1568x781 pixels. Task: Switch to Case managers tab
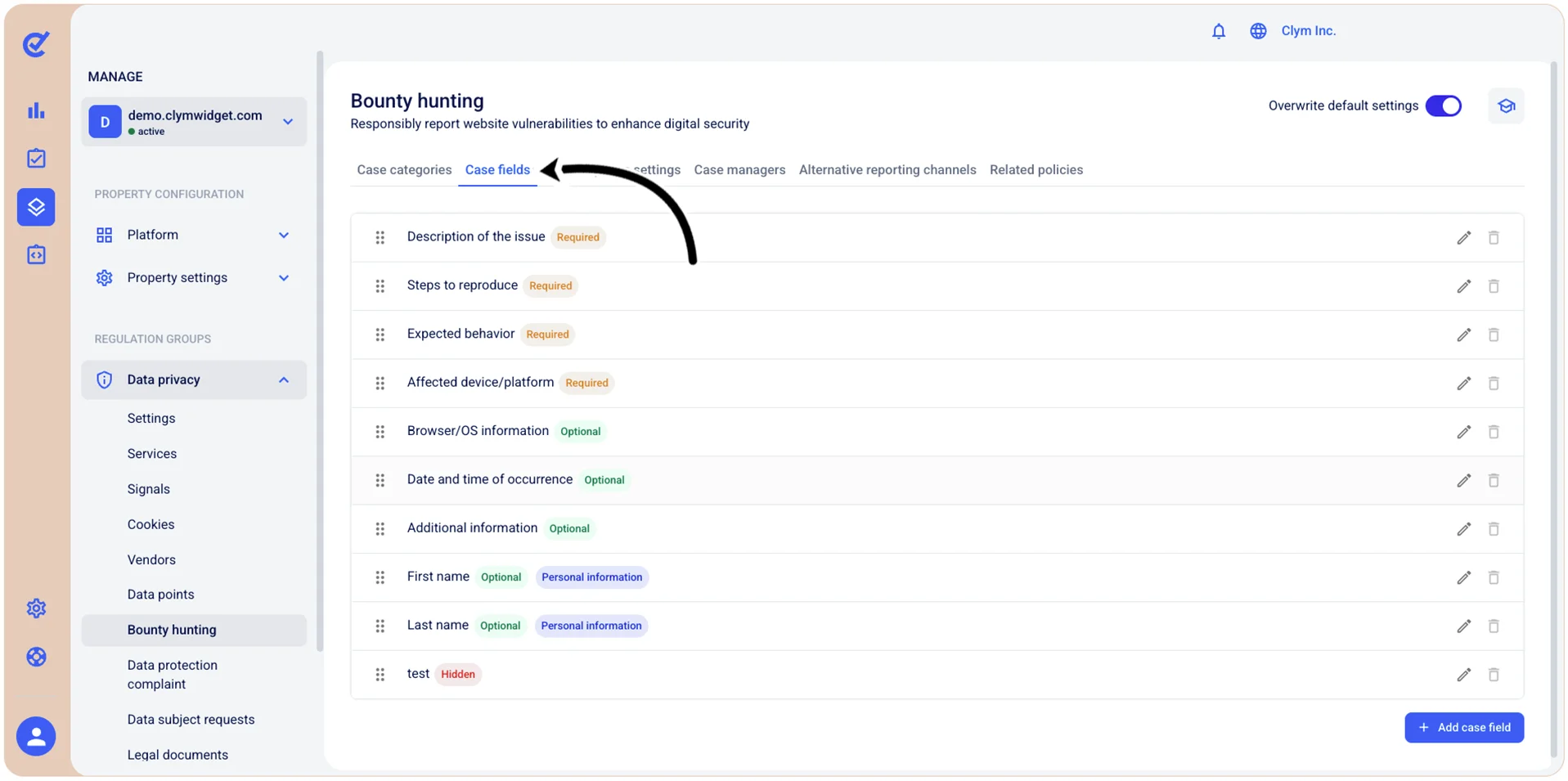click(739, 170)
